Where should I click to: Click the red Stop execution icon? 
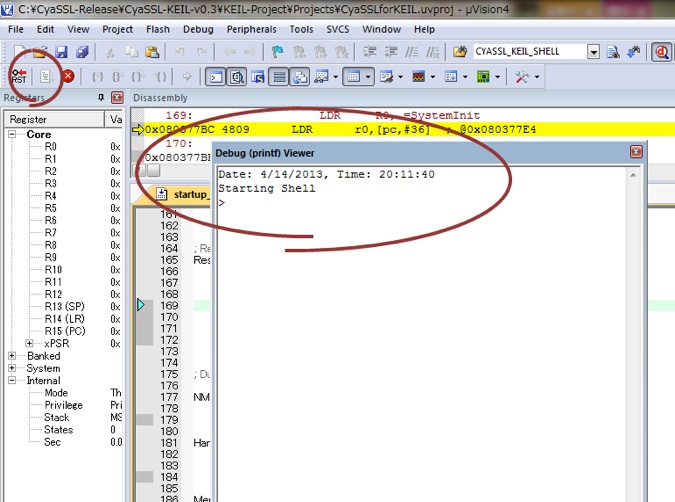click(68, 76)
